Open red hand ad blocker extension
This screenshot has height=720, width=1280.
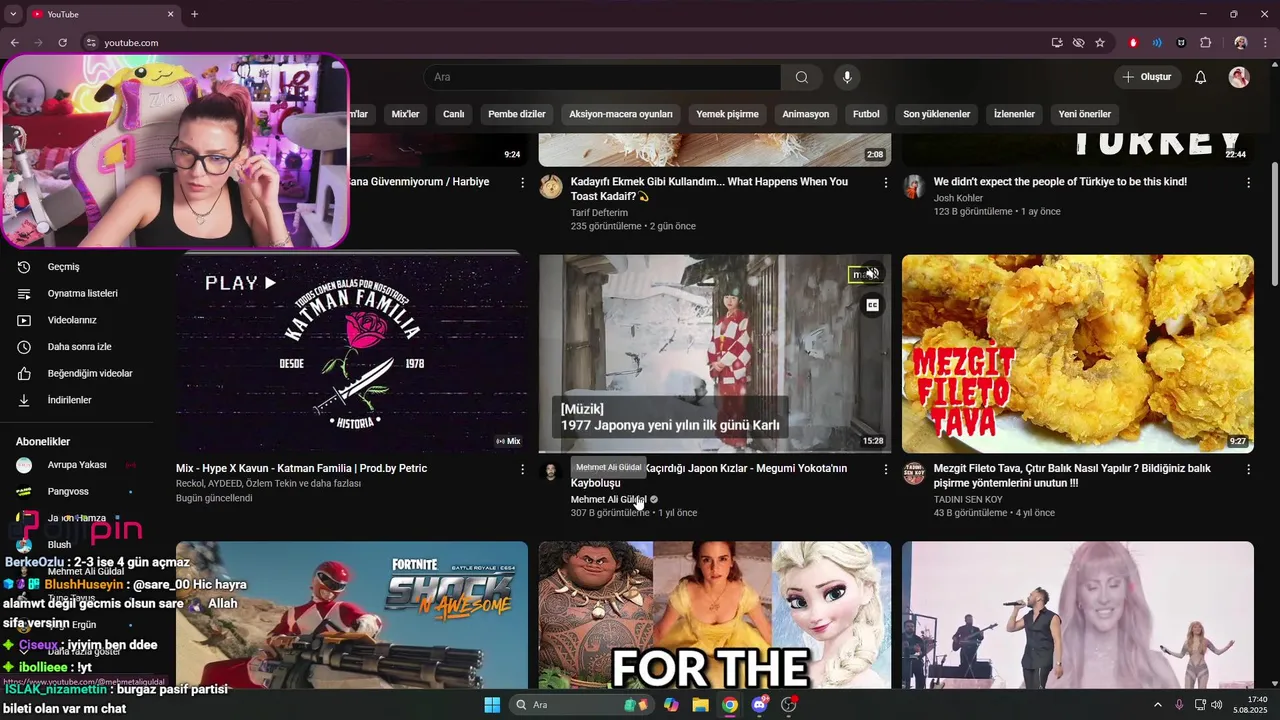click(1133, 43)
